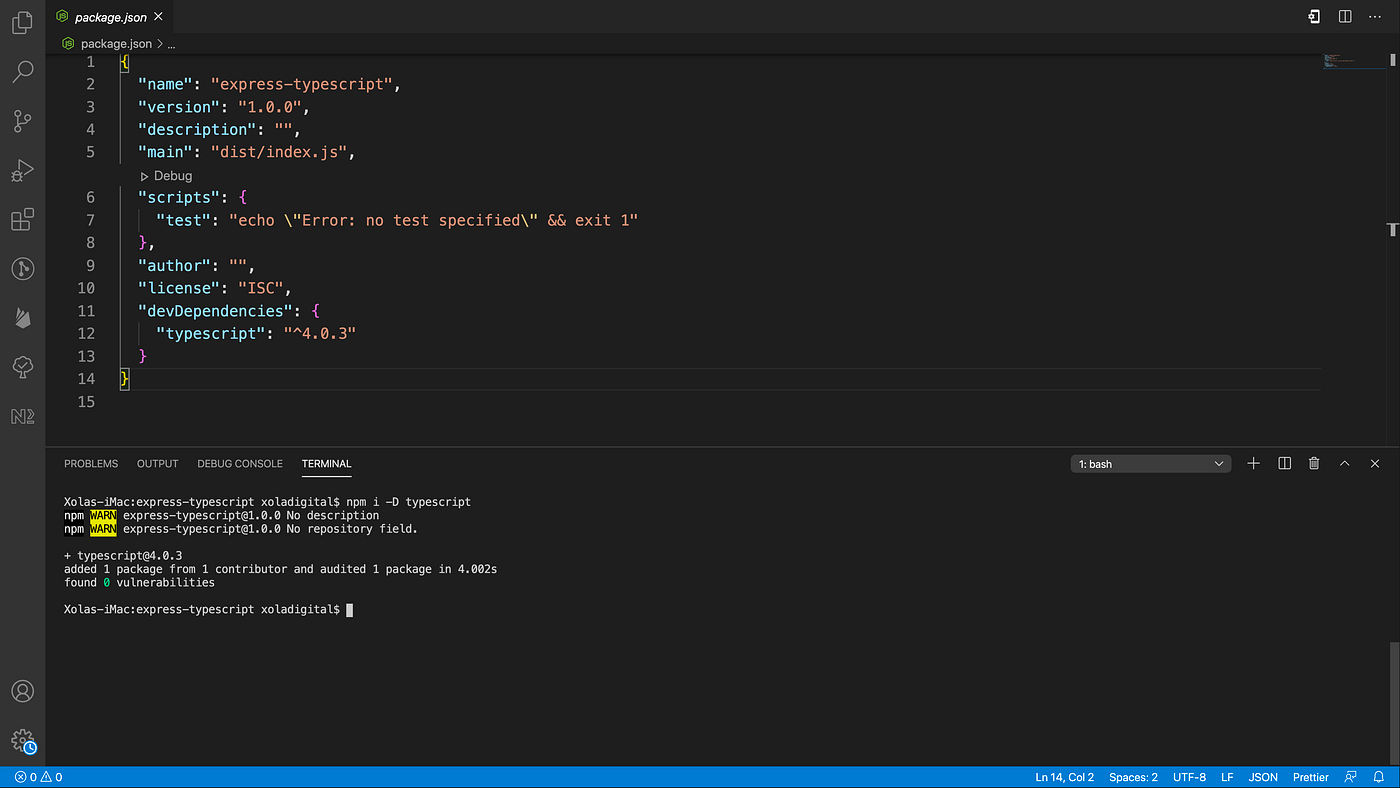Switch to the Debug Console tab
Screen dimensions: 1400x788
click(240, 463)
